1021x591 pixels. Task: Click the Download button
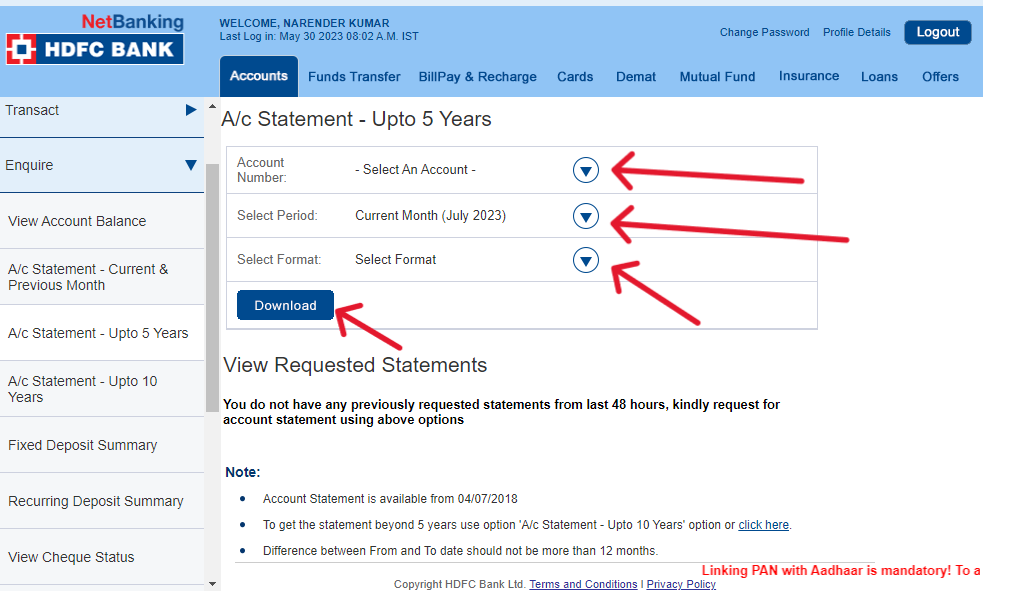285,305
